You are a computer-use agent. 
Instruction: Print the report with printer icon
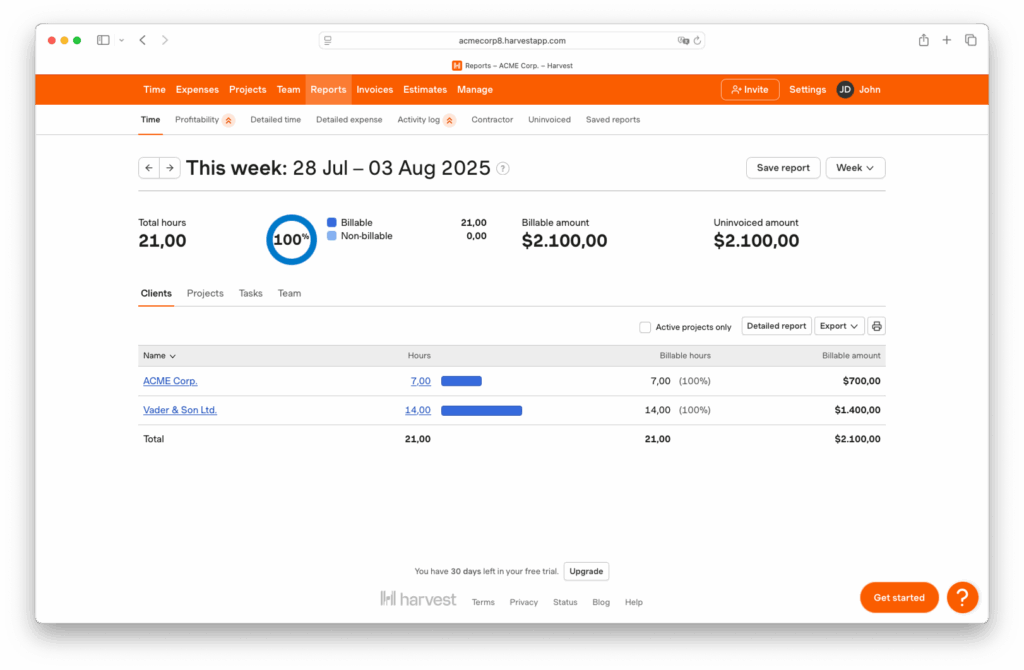(x=876, y=326)
